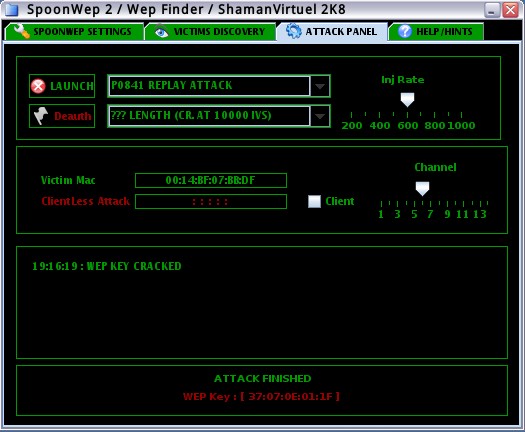Click channel 1 on the Channel scale
The width and height of the screenshot is (525, 432).
click(x=381, y=214)
